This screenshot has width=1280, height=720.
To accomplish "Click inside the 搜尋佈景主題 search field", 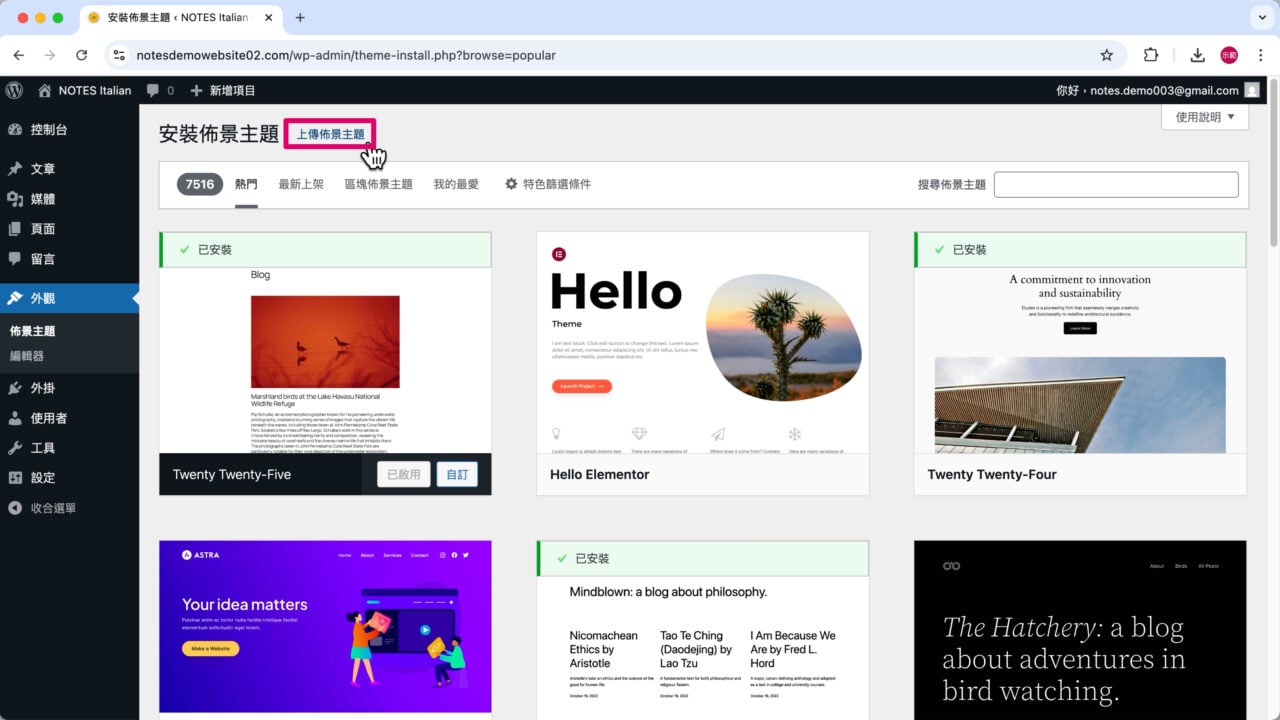I will 1115,184.
